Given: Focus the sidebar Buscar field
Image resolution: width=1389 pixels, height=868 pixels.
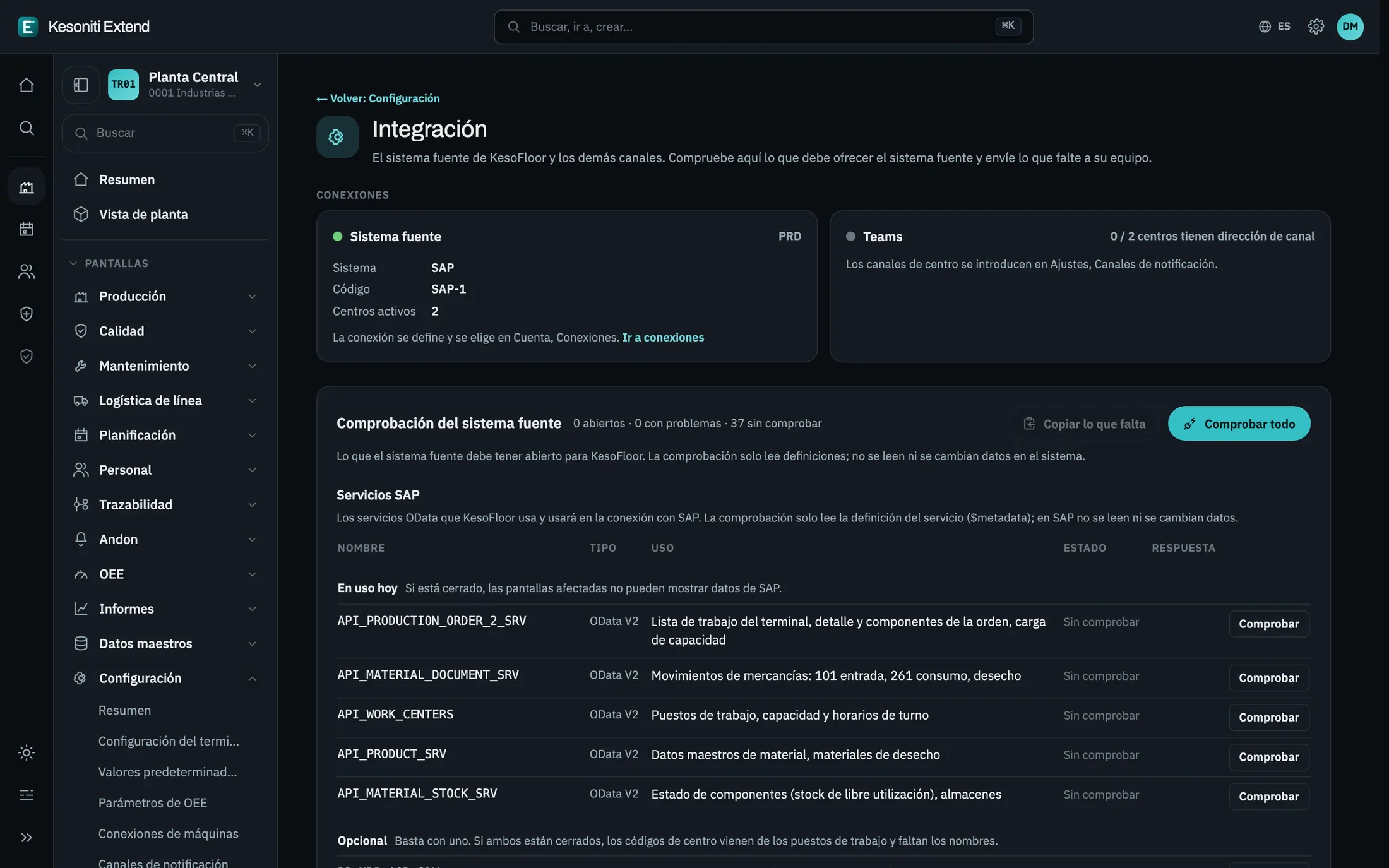Looking at the screenshot, I should tap(165, 133).
